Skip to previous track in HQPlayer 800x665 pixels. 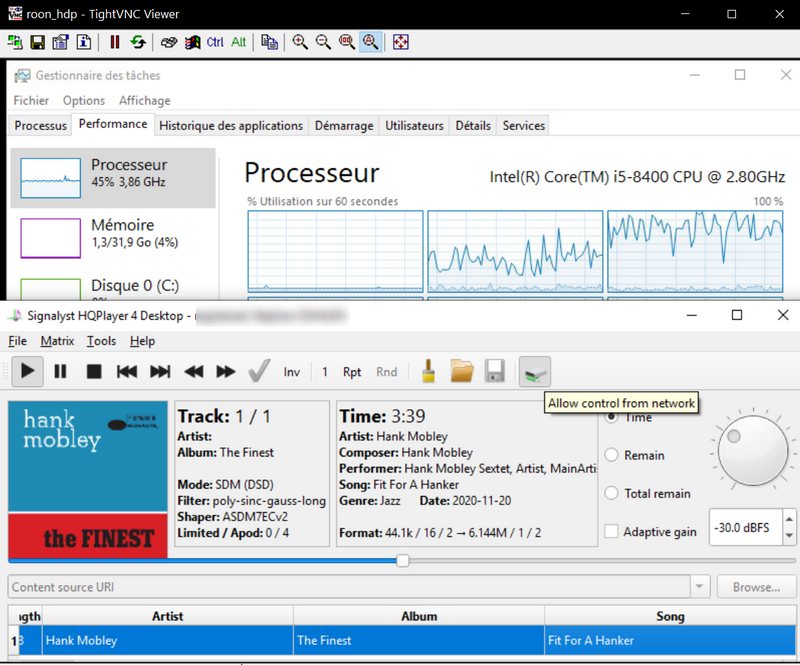pyautogui.click(x=127, y=372)
